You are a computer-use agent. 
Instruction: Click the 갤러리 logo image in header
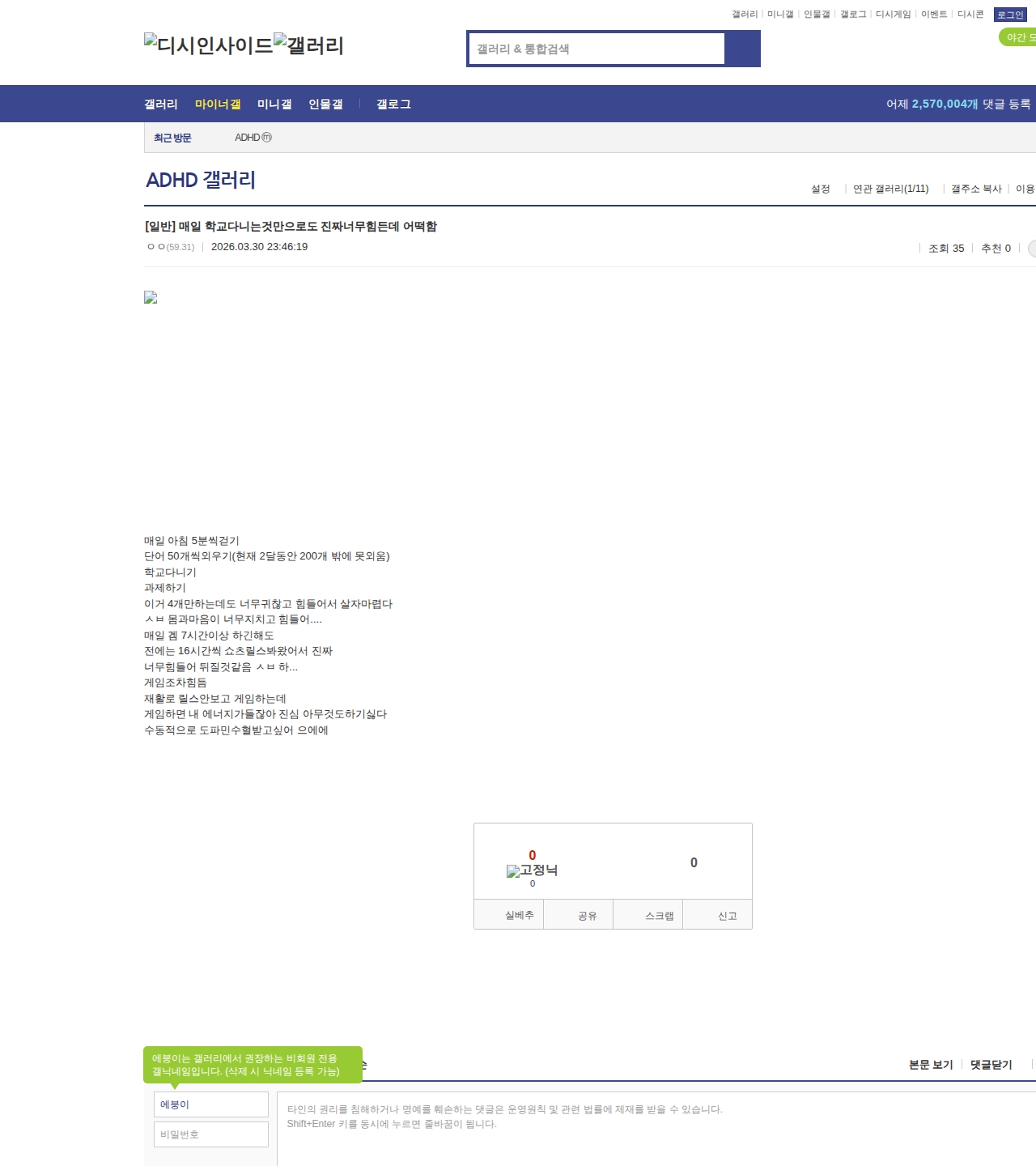coord(308,45)
